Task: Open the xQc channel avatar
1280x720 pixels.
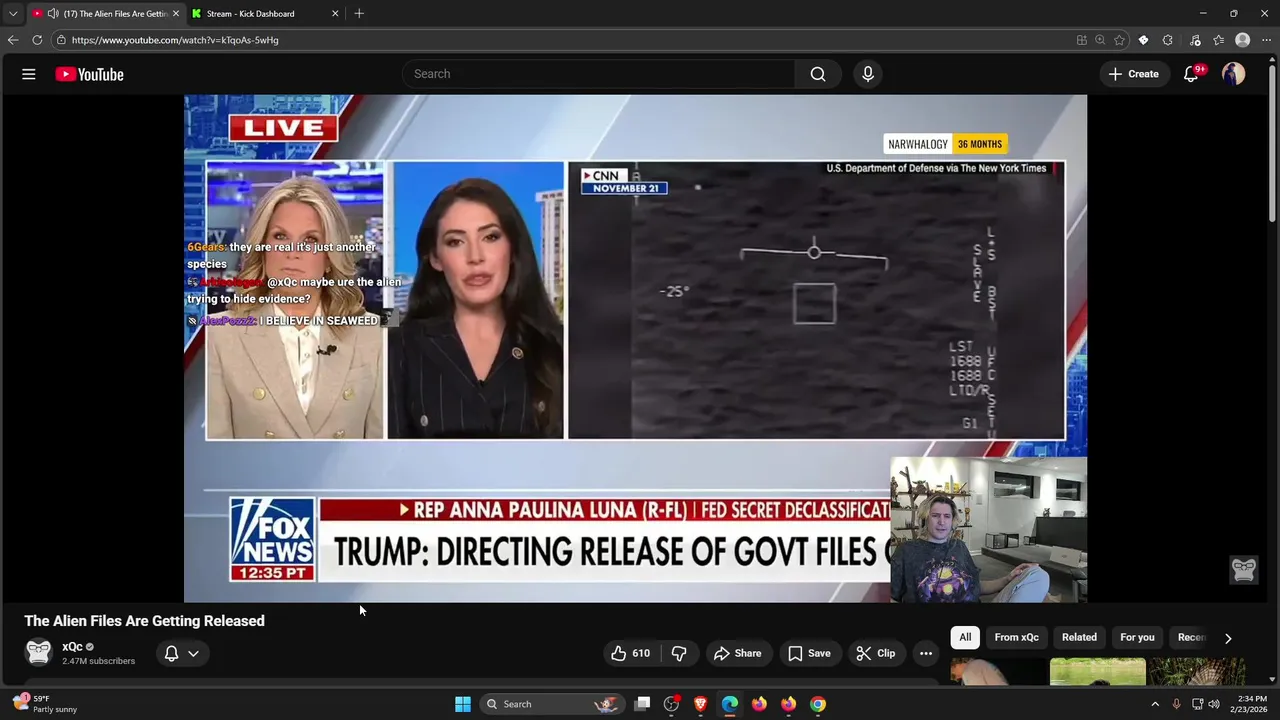Action: (x=38, y=653)
